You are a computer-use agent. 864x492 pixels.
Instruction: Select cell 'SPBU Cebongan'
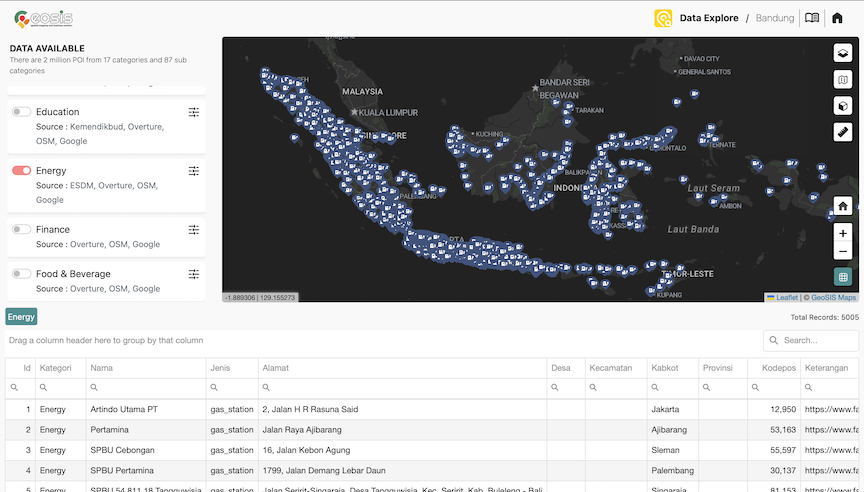coord(145,450)
